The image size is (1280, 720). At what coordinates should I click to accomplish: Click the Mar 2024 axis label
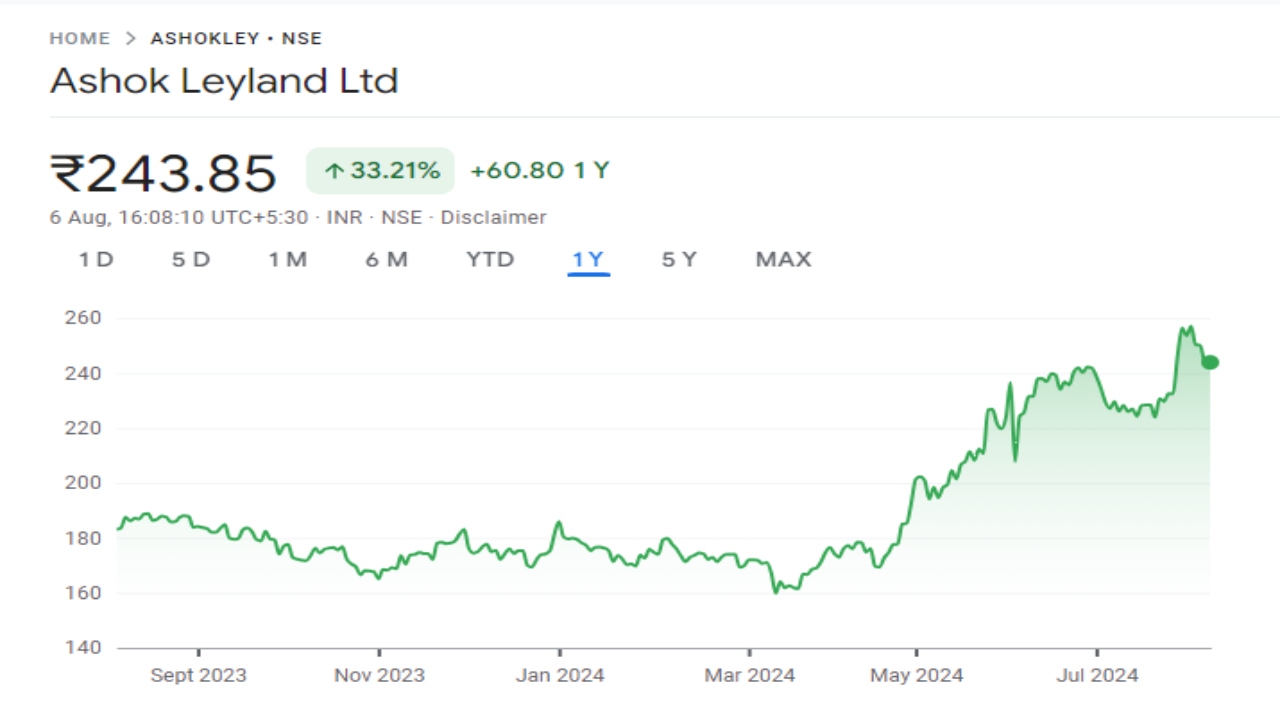tap(750, 676)
